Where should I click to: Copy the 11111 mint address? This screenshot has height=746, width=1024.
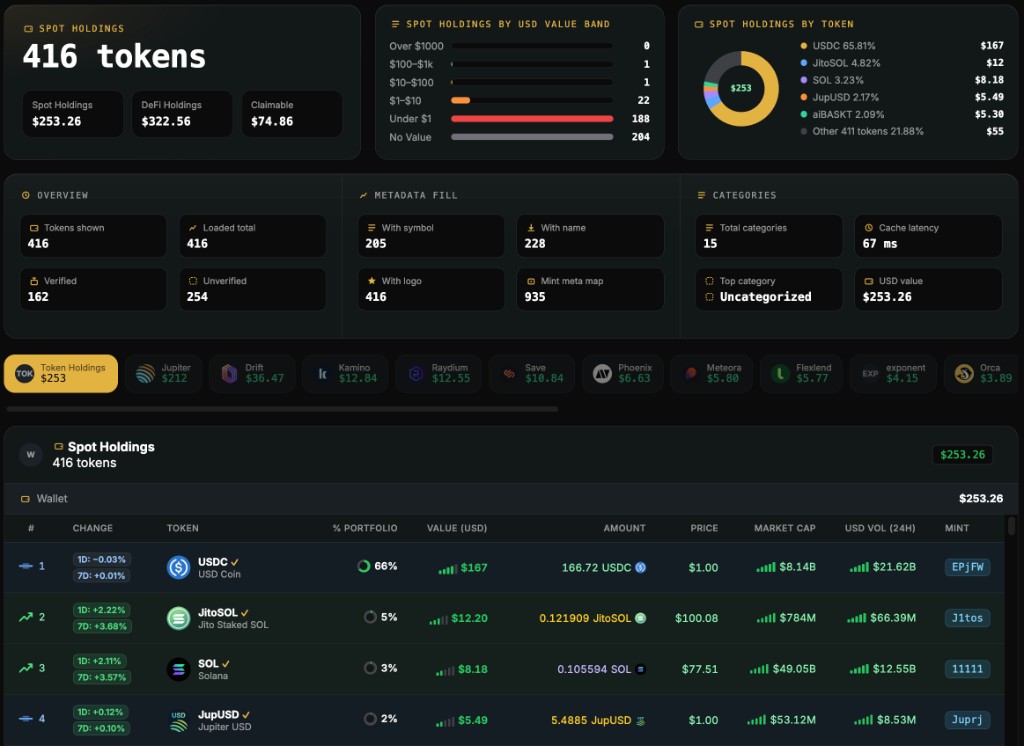click(967, 669)
